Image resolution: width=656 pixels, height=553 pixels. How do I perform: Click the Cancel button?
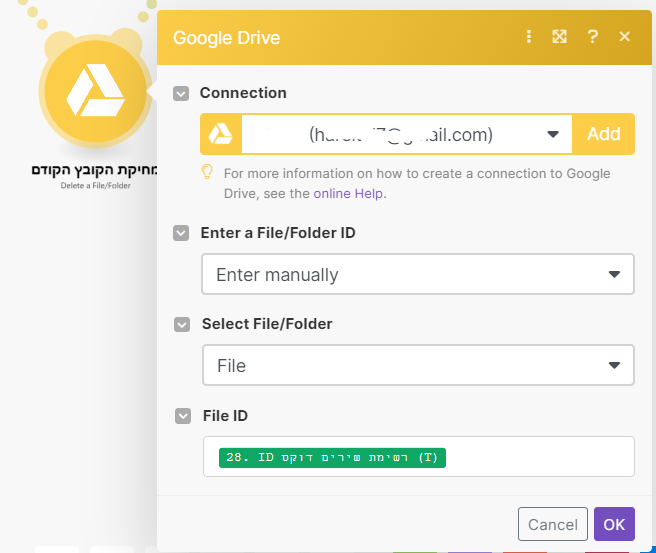(553, 524)
